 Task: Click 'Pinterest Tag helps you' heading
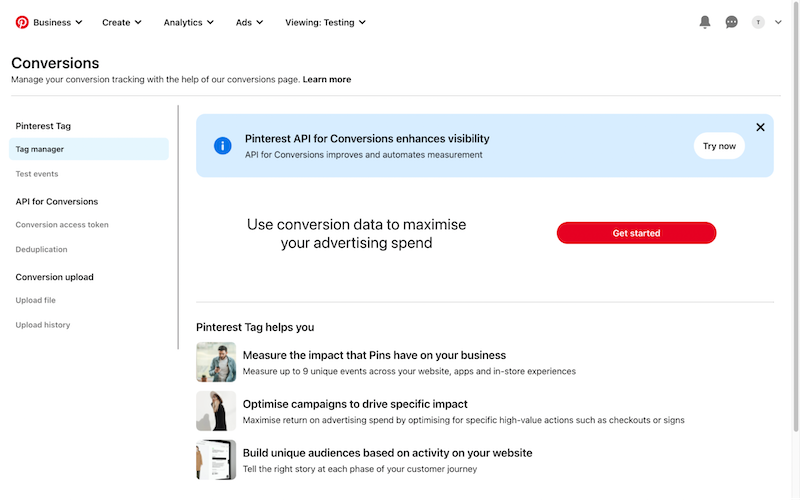pyautogui.click(x=255, y=328)
